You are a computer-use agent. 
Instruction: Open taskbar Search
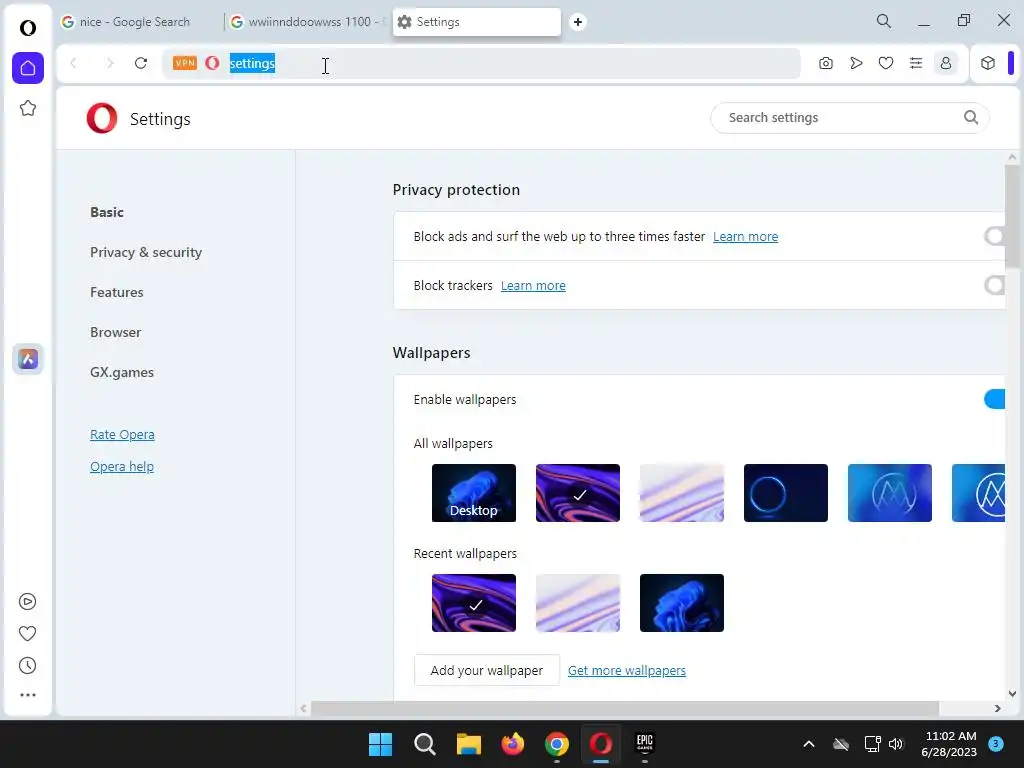point(424,744)
